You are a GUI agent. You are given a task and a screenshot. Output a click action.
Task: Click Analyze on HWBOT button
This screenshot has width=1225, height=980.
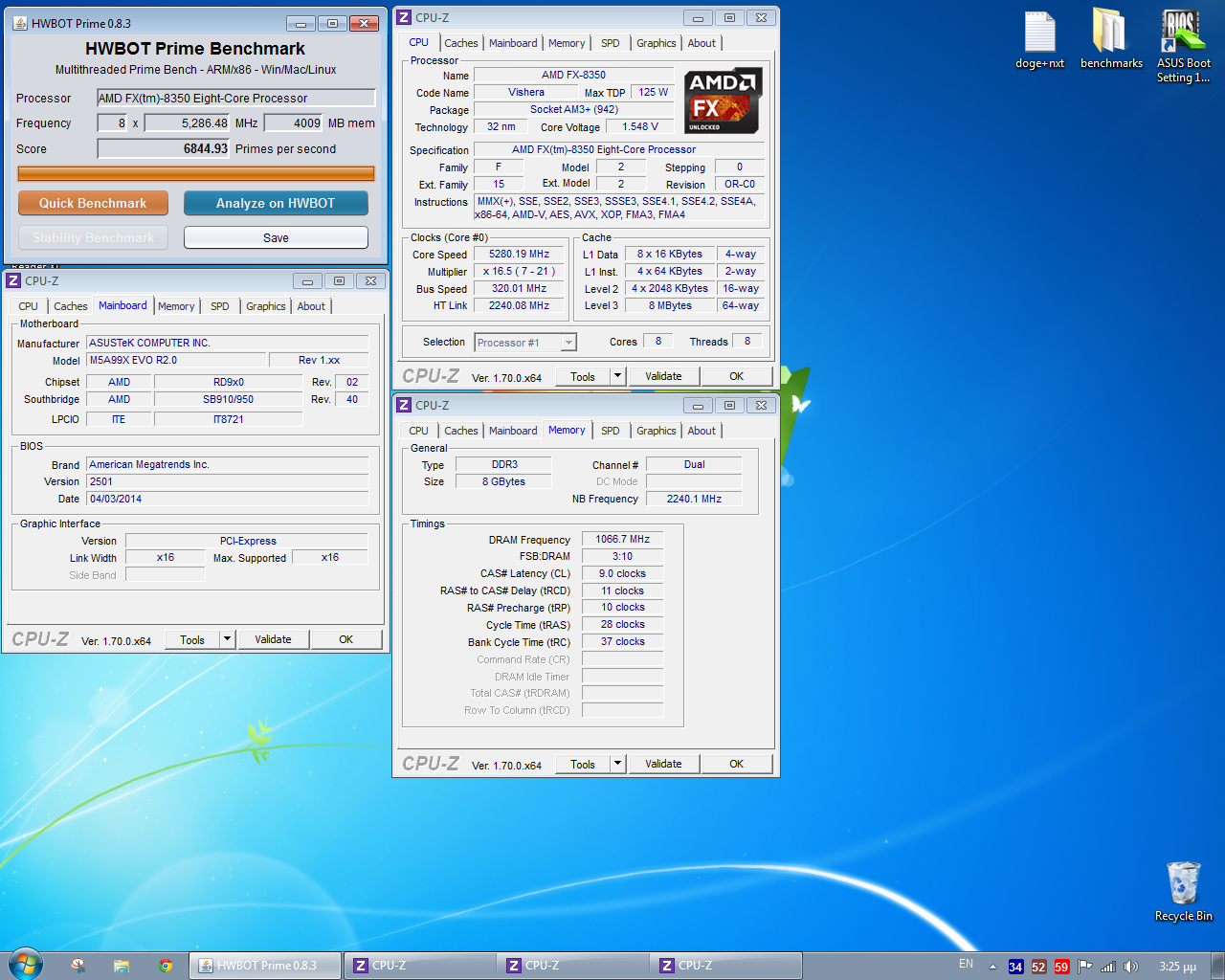tap(276, 203)
